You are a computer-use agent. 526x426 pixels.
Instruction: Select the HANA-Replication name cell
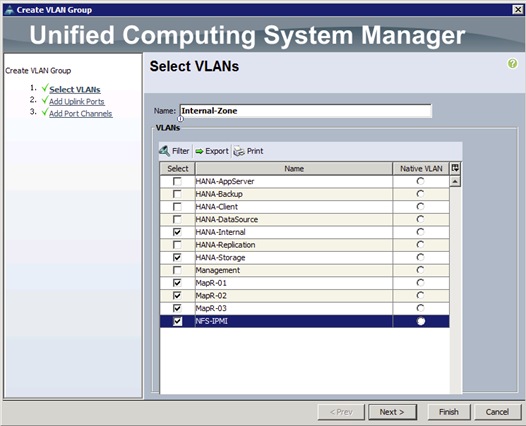(294, 245)
